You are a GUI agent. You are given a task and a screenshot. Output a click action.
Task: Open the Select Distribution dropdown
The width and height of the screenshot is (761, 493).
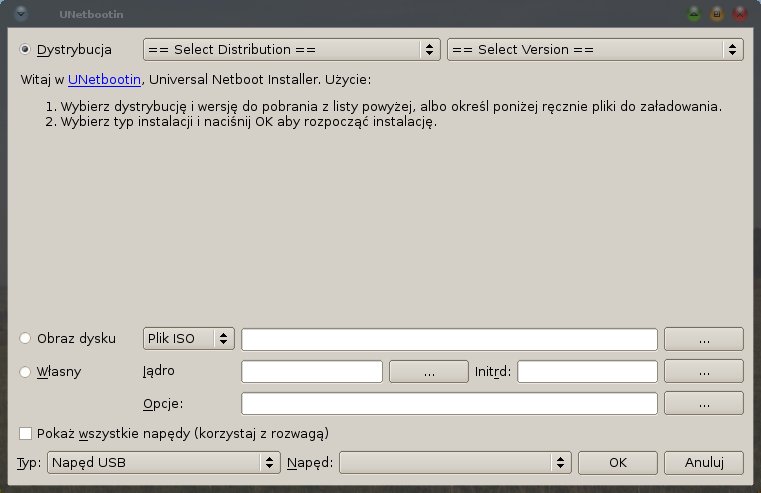(292, 49)
